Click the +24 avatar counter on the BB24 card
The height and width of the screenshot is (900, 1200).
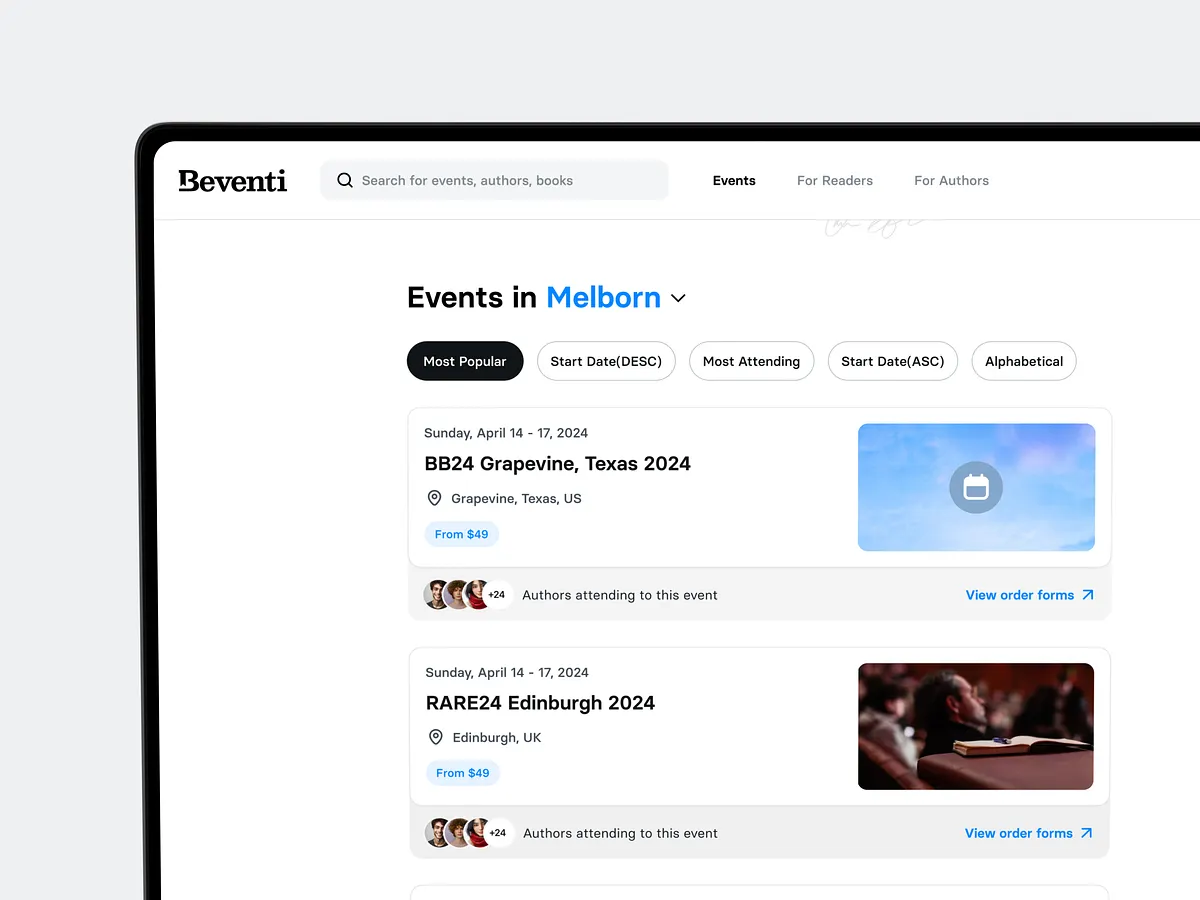pos(496,594)
